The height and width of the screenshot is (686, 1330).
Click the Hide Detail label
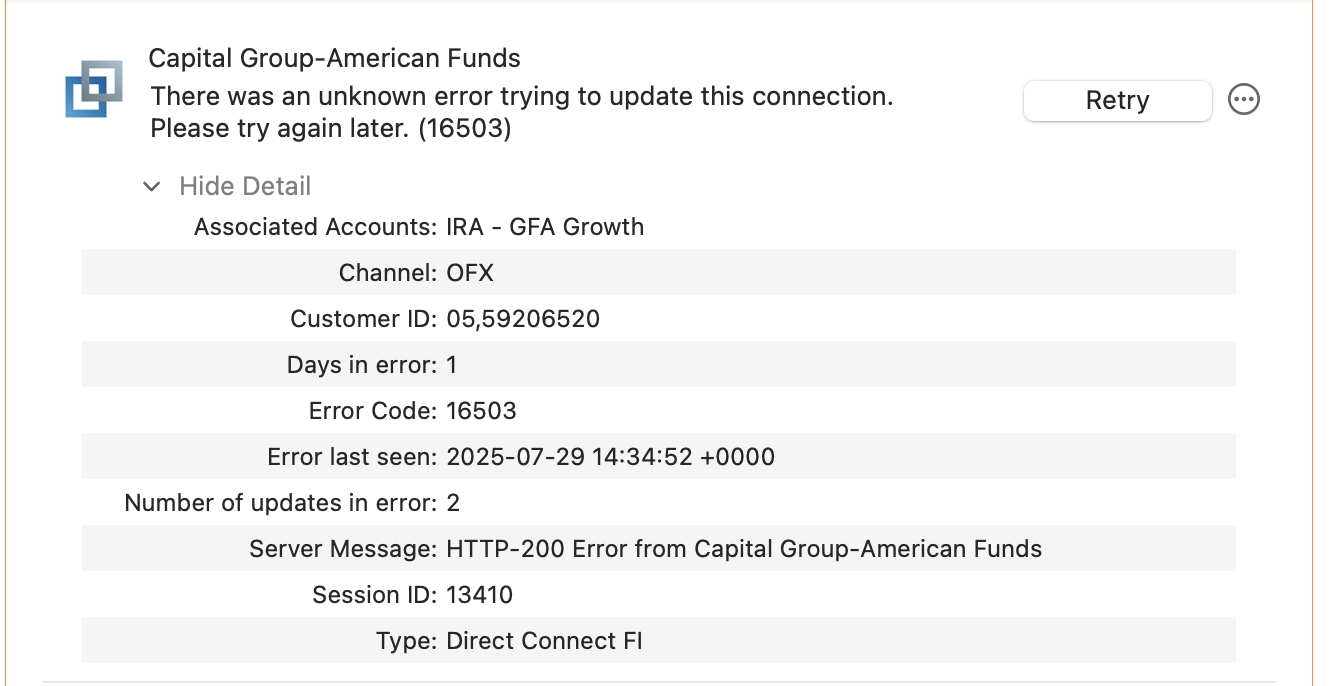[245, 187]
